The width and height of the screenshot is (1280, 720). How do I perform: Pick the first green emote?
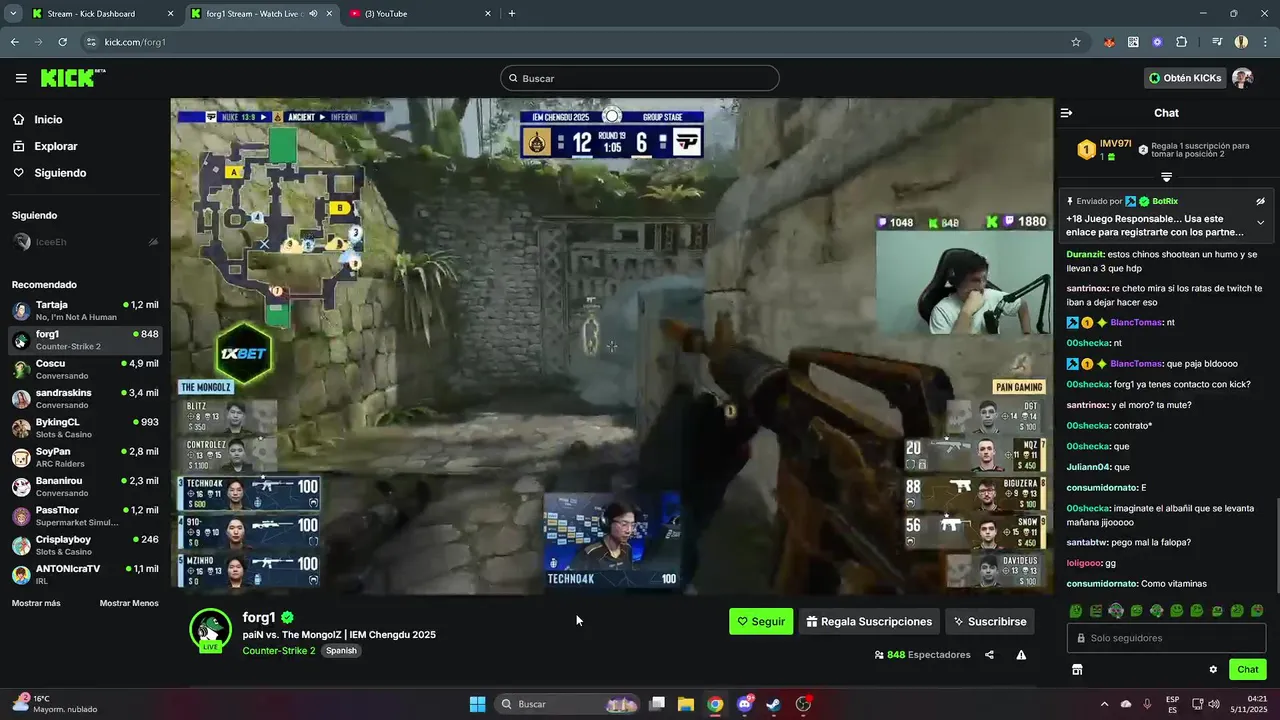1076,611
